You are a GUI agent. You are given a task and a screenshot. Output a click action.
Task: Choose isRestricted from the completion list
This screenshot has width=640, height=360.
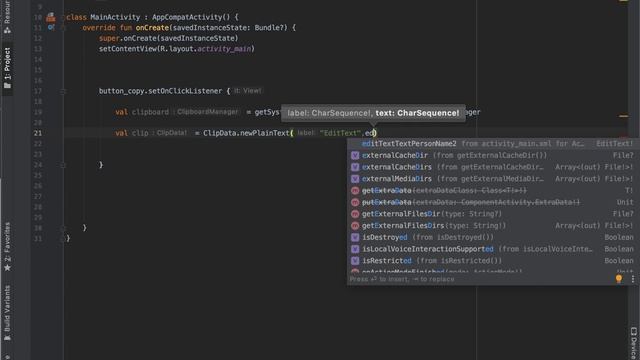point(492,261)
